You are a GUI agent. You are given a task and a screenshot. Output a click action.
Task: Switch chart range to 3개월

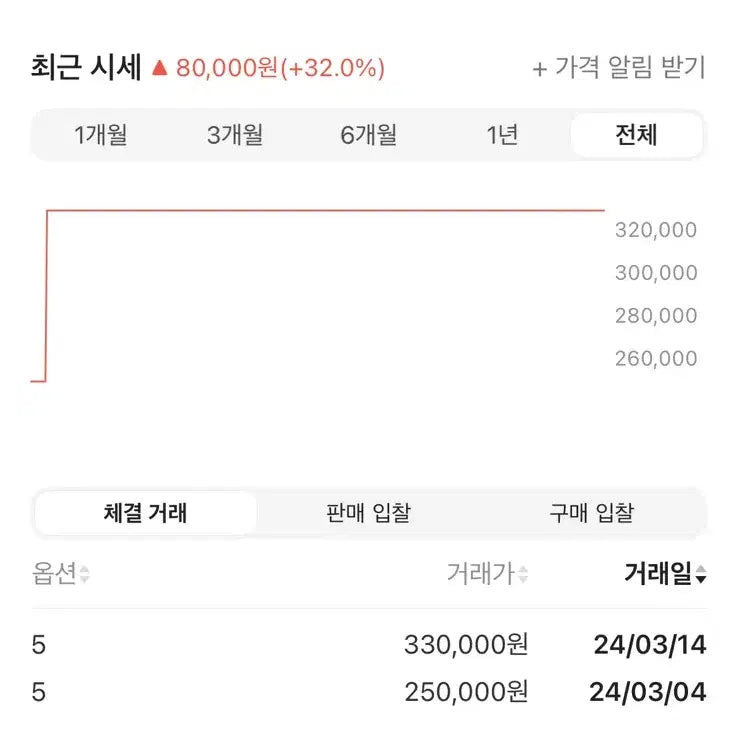click(235, 135)
